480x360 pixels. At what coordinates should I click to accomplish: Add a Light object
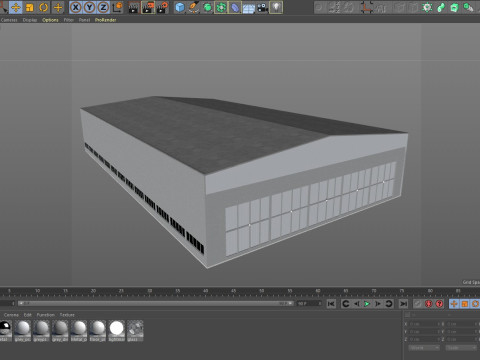[x=276, y=7]
